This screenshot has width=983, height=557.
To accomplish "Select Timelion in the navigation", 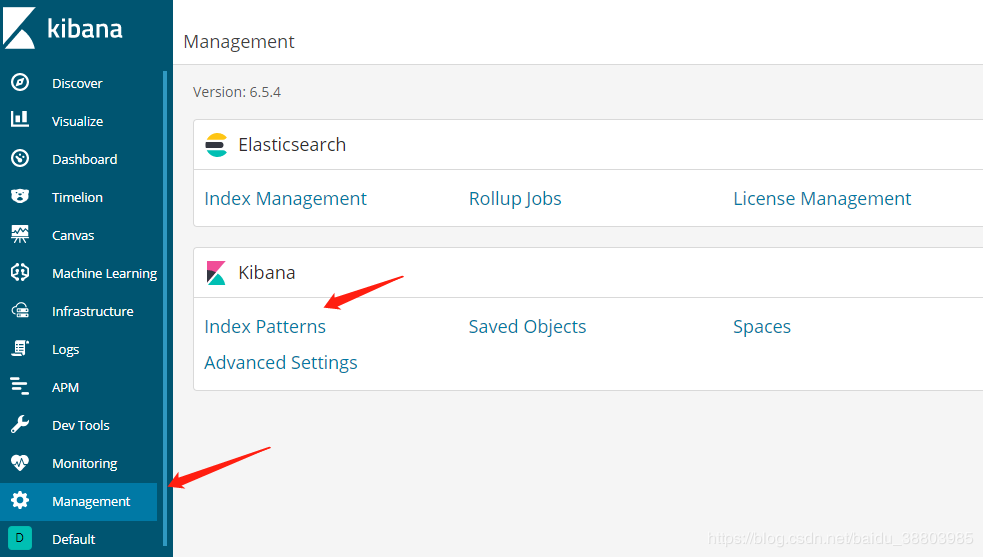I will (77, 198).
